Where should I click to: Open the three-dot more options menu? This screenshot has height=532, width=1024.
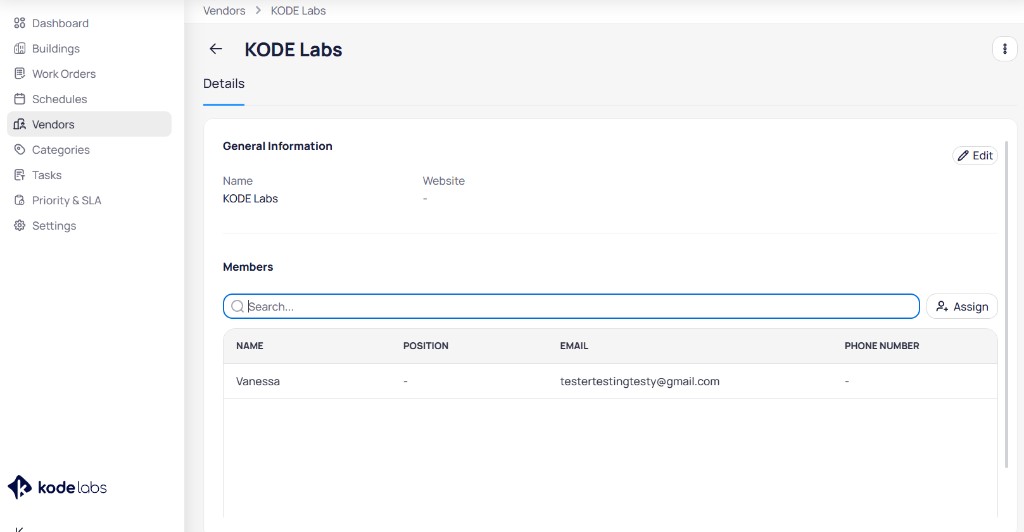1004,49
